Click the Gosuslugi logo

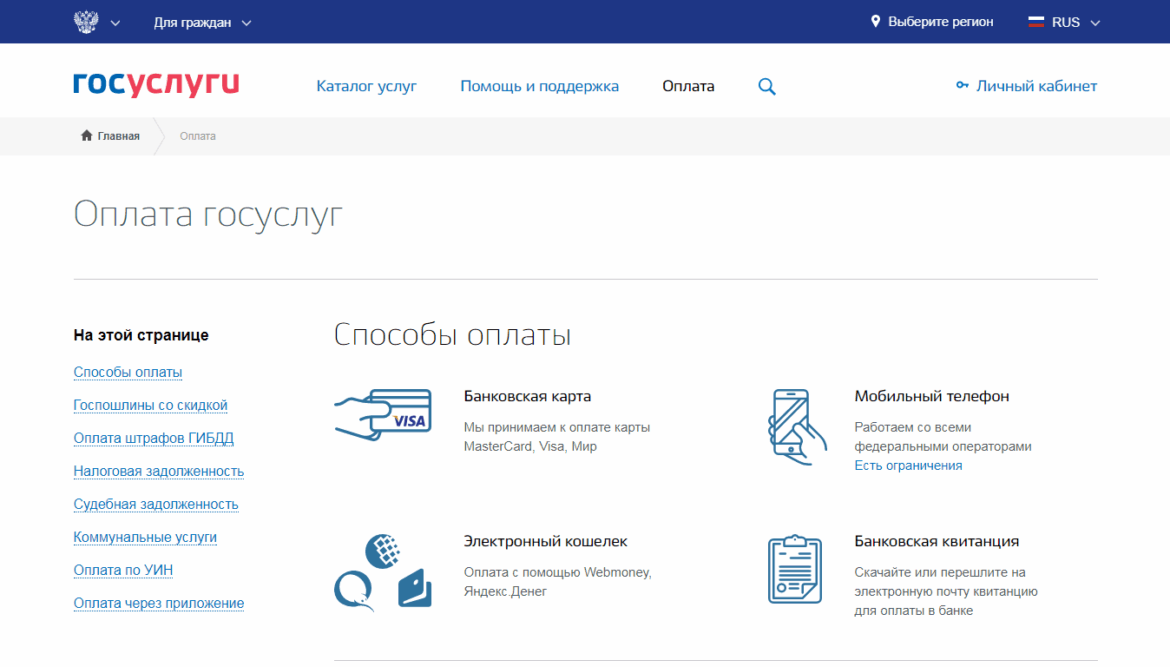point(156,85)
